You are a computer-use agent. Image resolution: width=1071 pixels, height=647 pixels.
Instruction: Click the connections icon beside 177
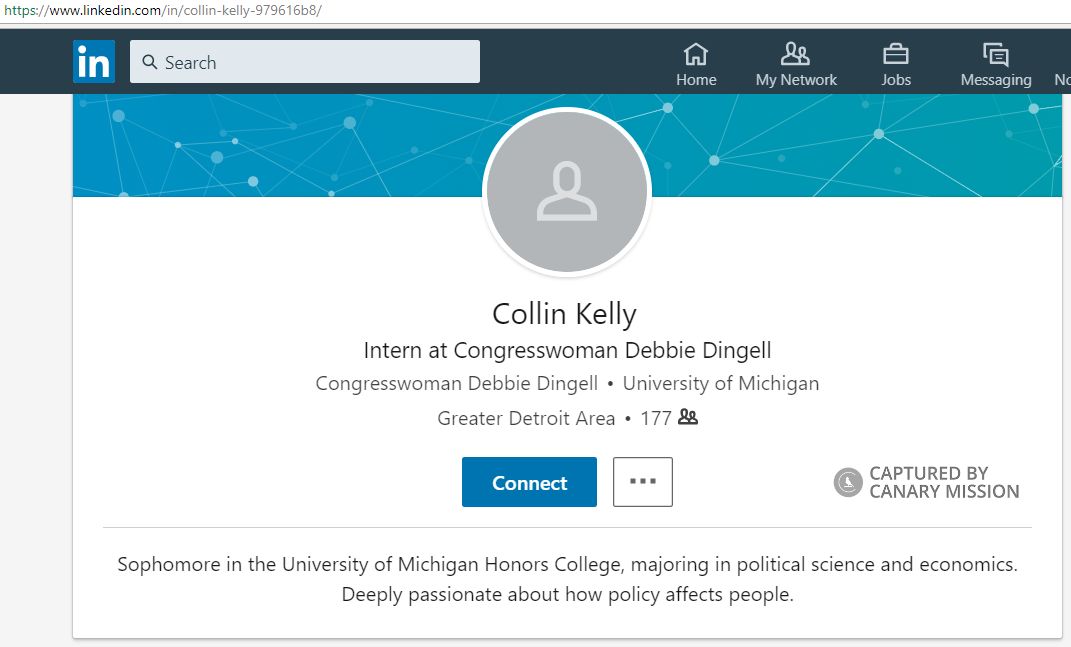coord(687,418)
